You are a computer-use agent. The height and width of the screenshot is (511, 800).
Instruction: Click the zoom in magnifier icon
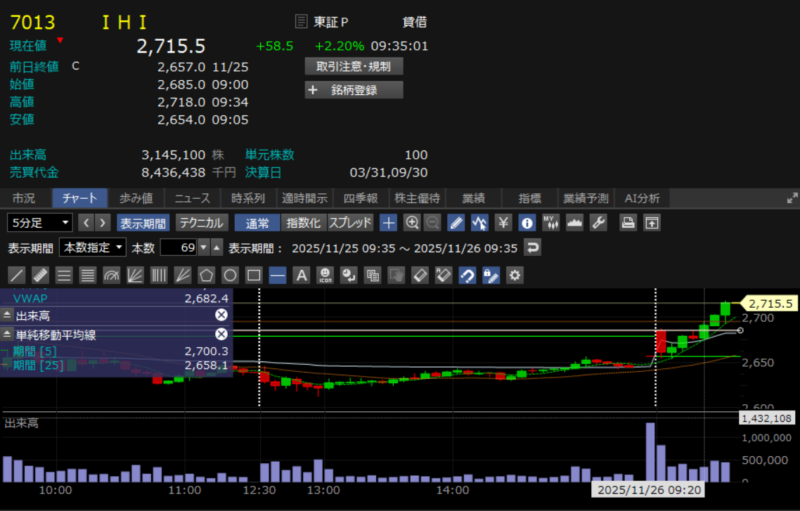click(x=411, y=222)
